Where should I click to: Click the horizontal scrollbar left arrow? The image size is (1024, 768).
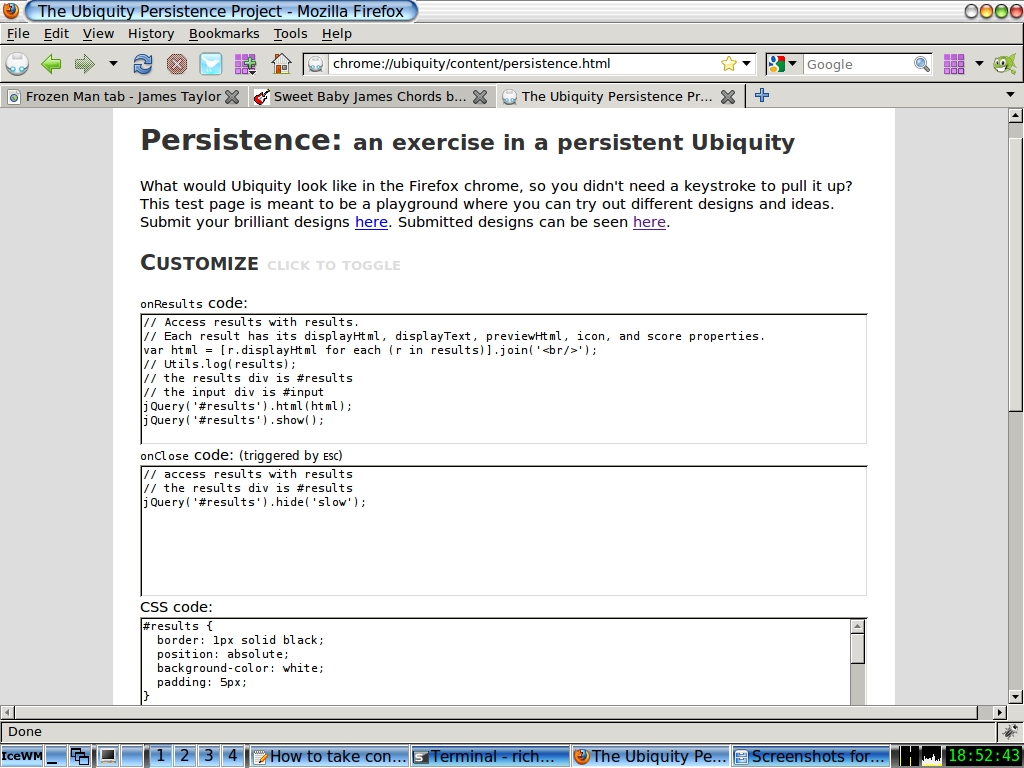pos(7,712)
